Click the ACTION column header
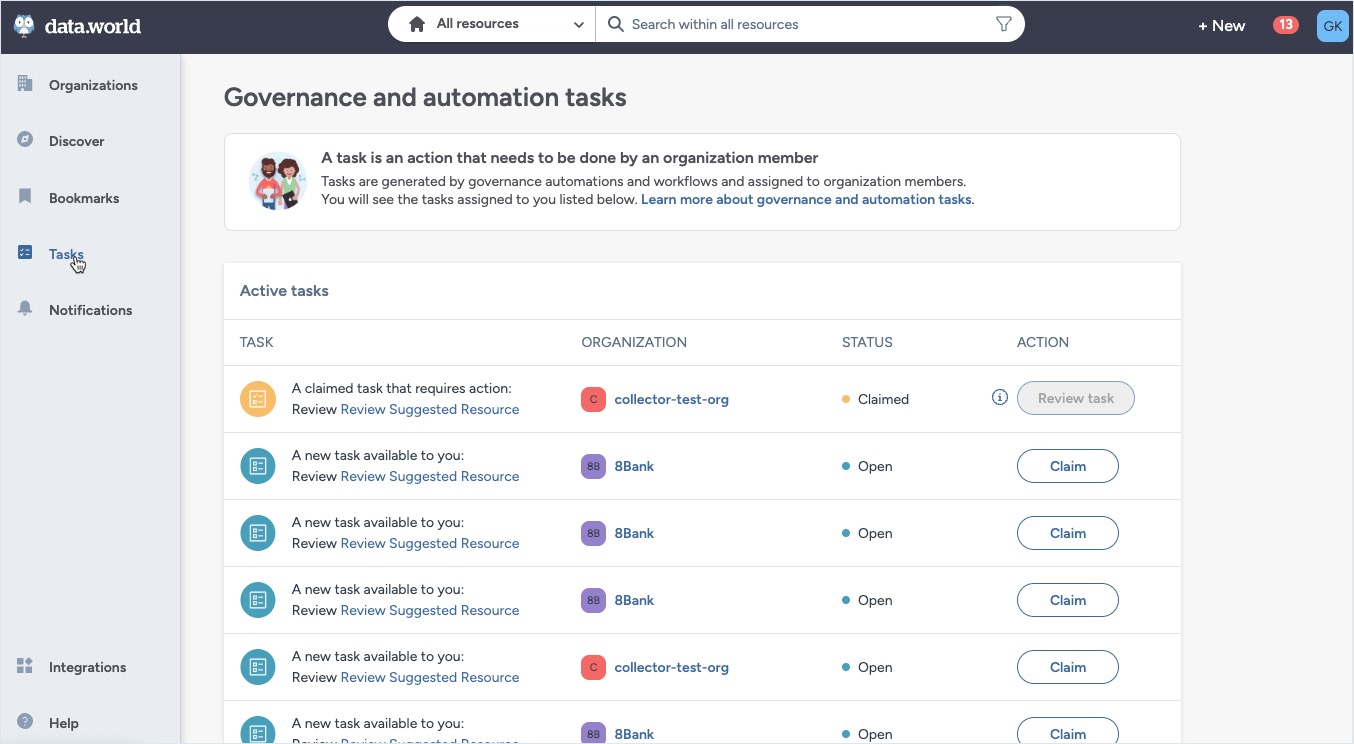 click(x=1042, y=342)
